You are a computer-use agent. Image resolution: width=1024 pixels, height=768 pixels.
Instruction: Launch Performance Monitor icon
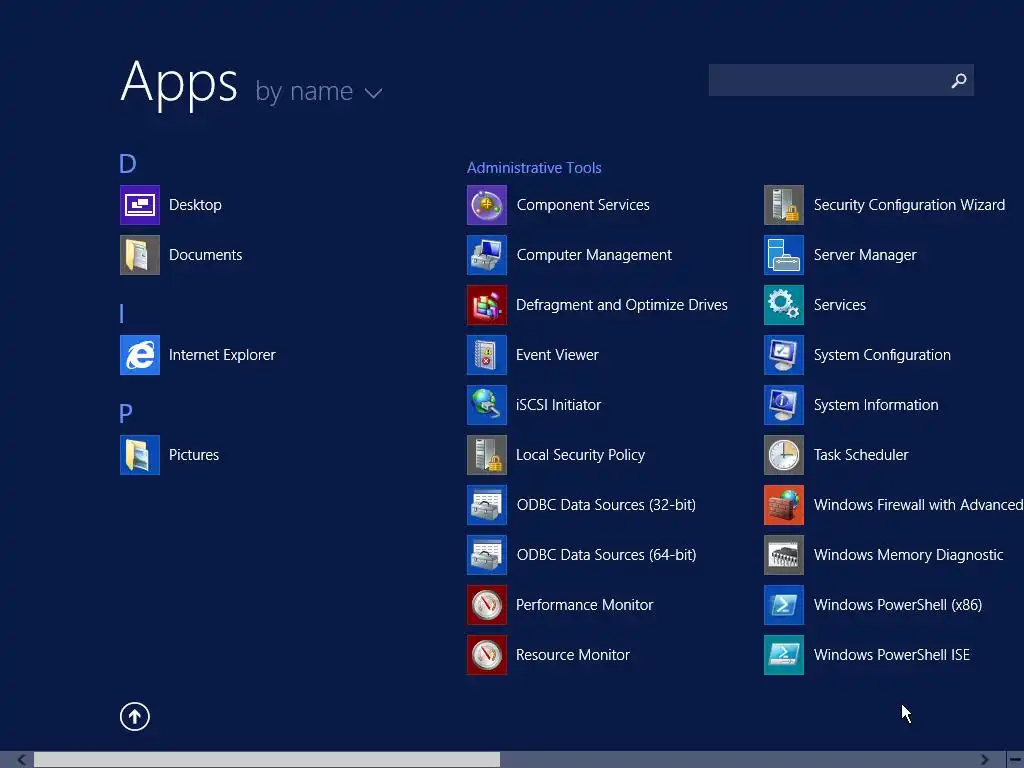coord(487,605)
